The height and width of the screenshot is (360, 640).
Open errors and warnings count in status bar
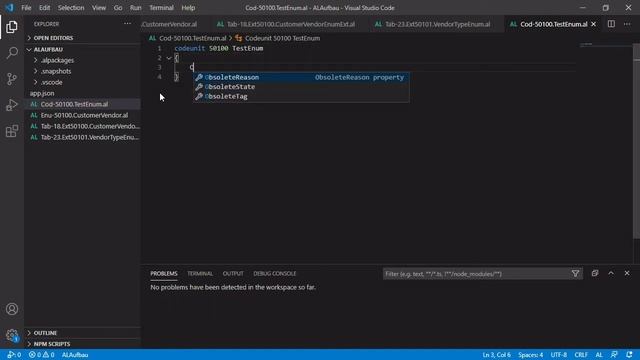tap(42, 355)
